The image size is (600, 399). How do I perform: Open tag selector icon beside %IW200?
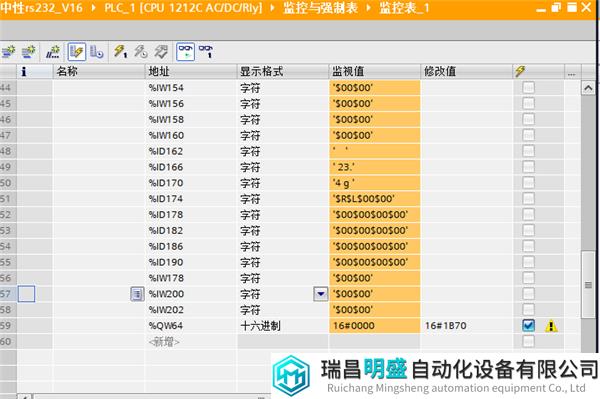pos(137,294)
